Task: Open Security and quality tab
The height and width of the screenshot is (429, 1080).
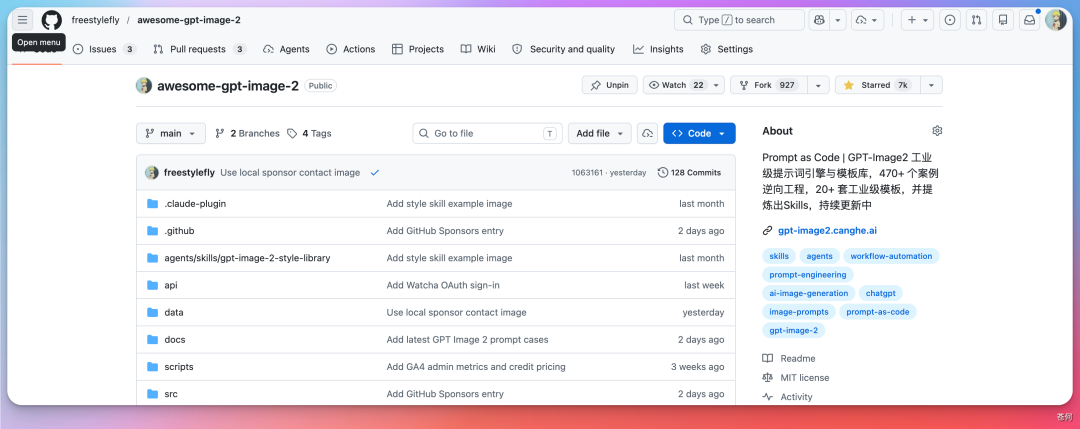Action: [x=564, y=49]
